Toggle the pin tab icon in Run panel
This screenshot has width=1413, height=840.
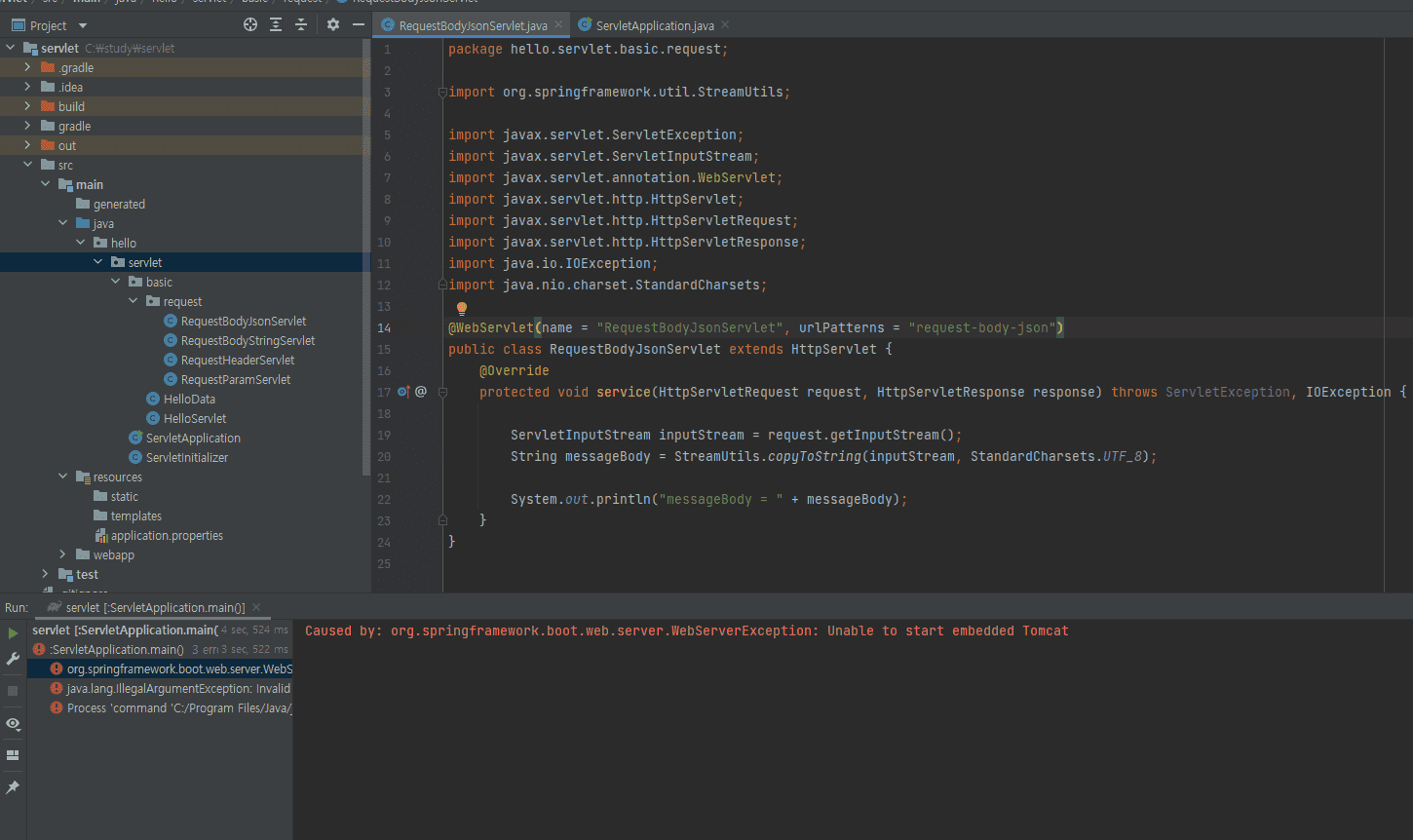13,787
